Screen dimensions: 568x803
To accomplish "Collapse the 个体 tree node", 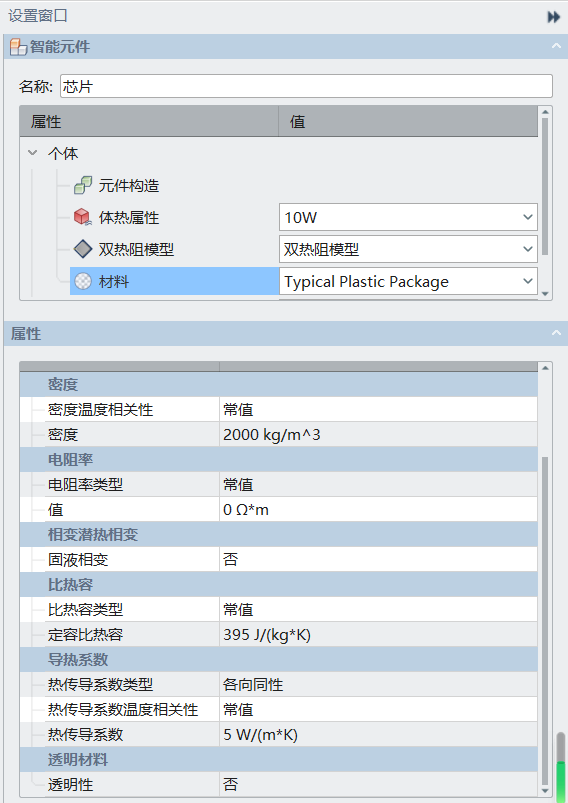I will [33, 153].
